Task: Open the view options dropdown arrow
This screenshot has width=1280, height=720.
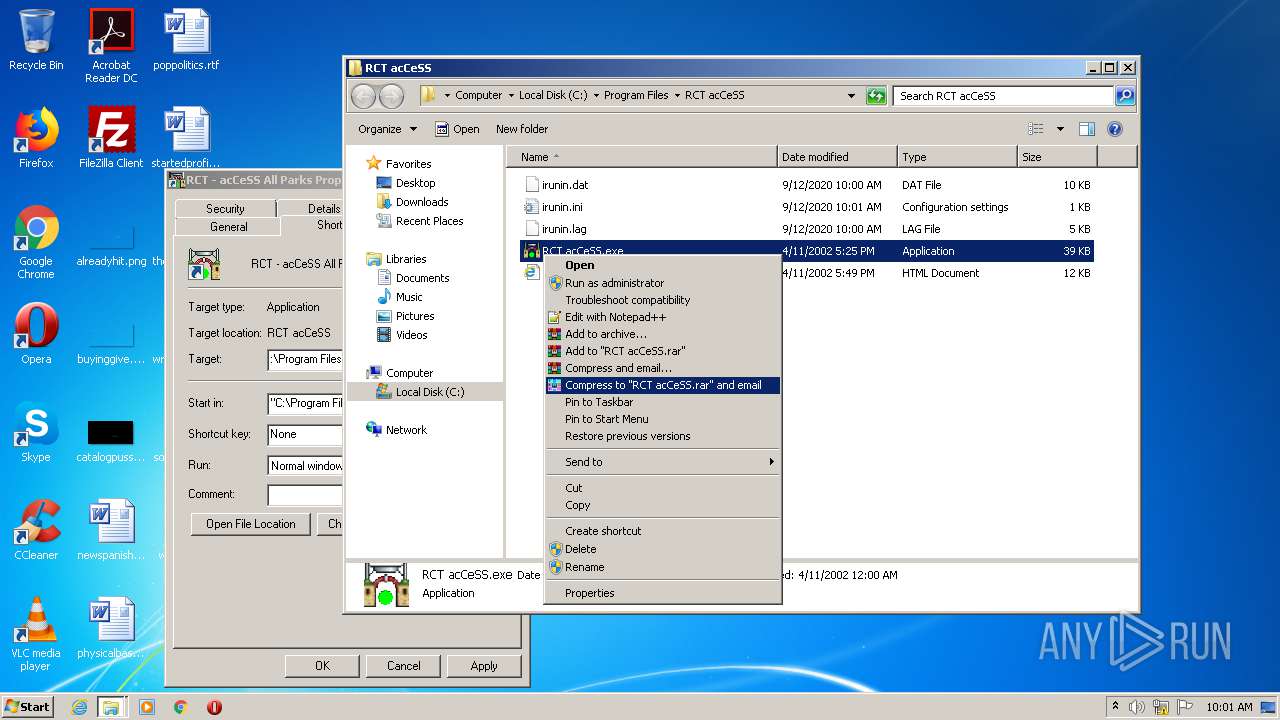Action: [x=1060, y=129]
